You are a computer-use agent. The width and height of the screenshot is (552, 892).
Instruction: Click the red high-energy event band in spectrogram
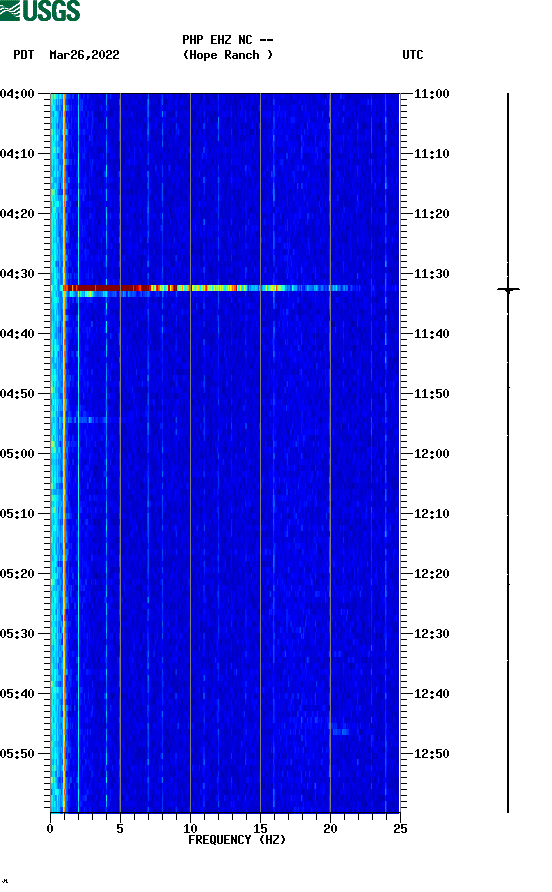tap(211, 288)
